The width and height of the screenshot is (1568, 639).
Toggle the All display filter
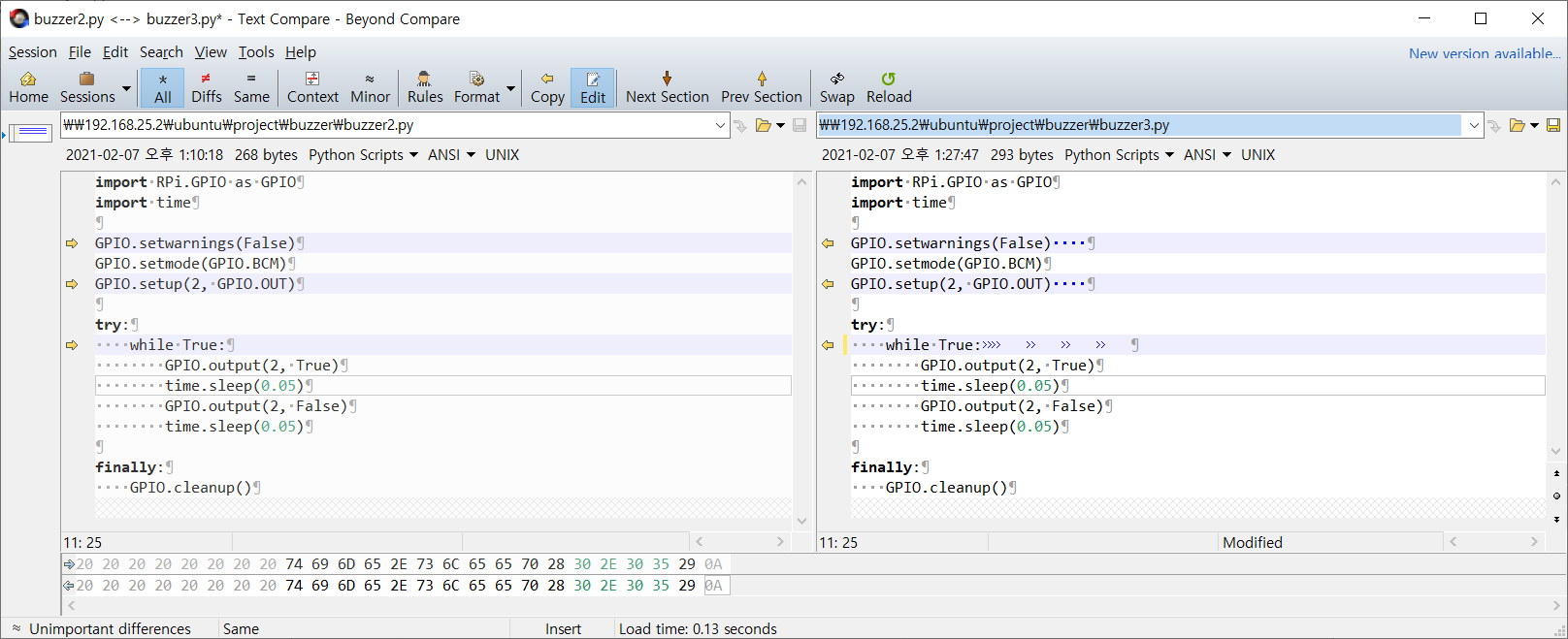163,87
